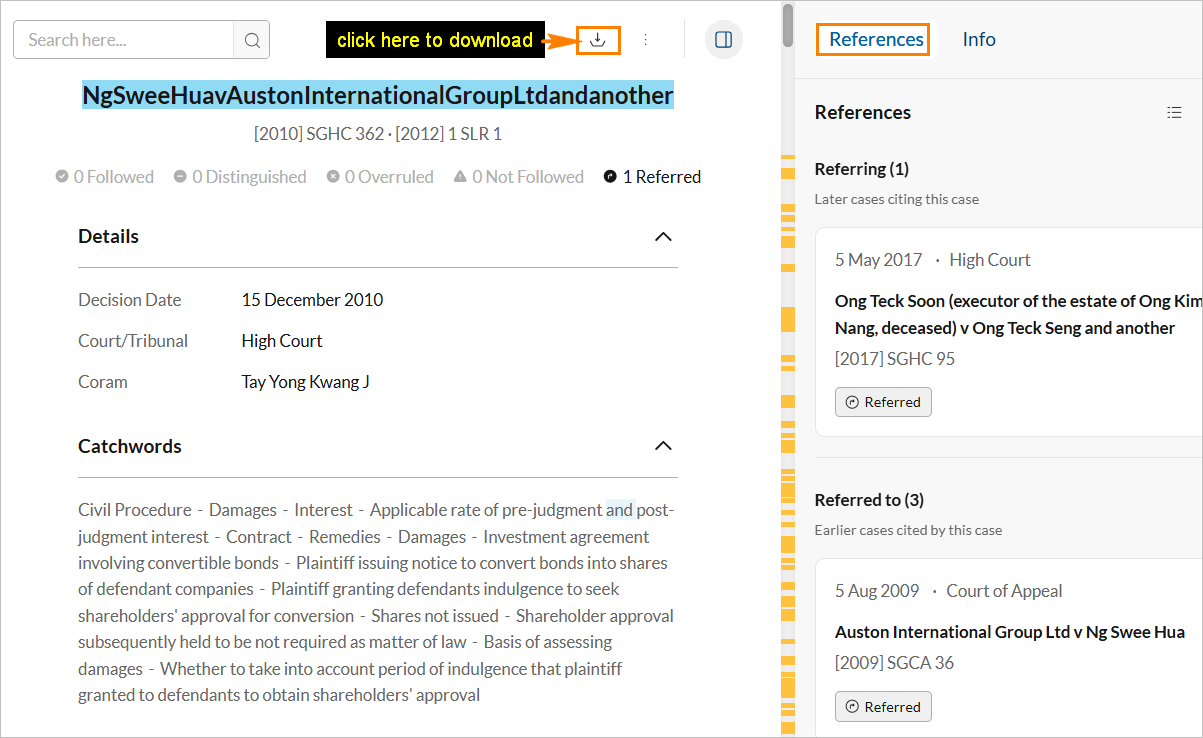Collapse the Details section

coord(662,237)
